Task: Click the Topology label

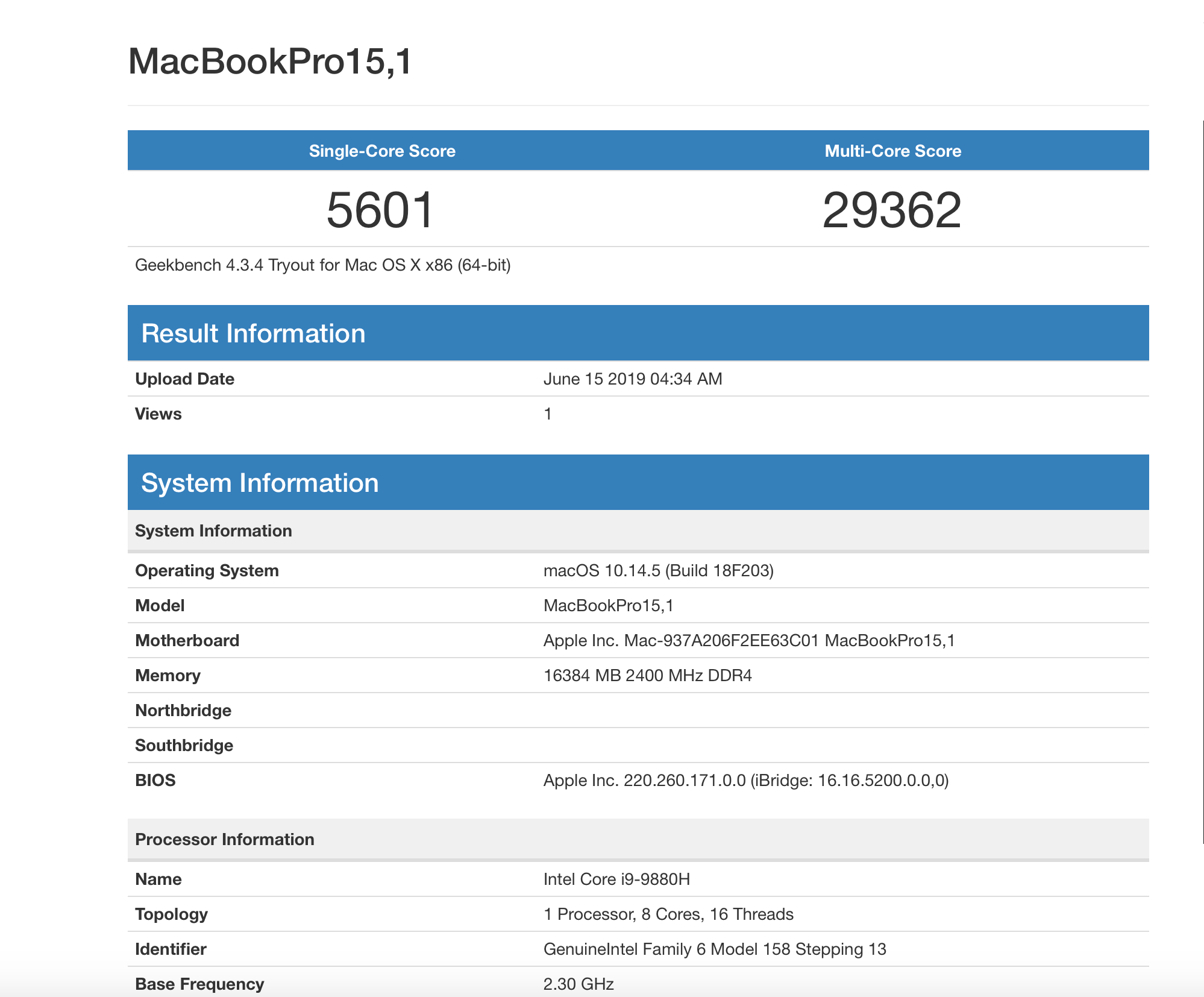Action: coord(171,914)
